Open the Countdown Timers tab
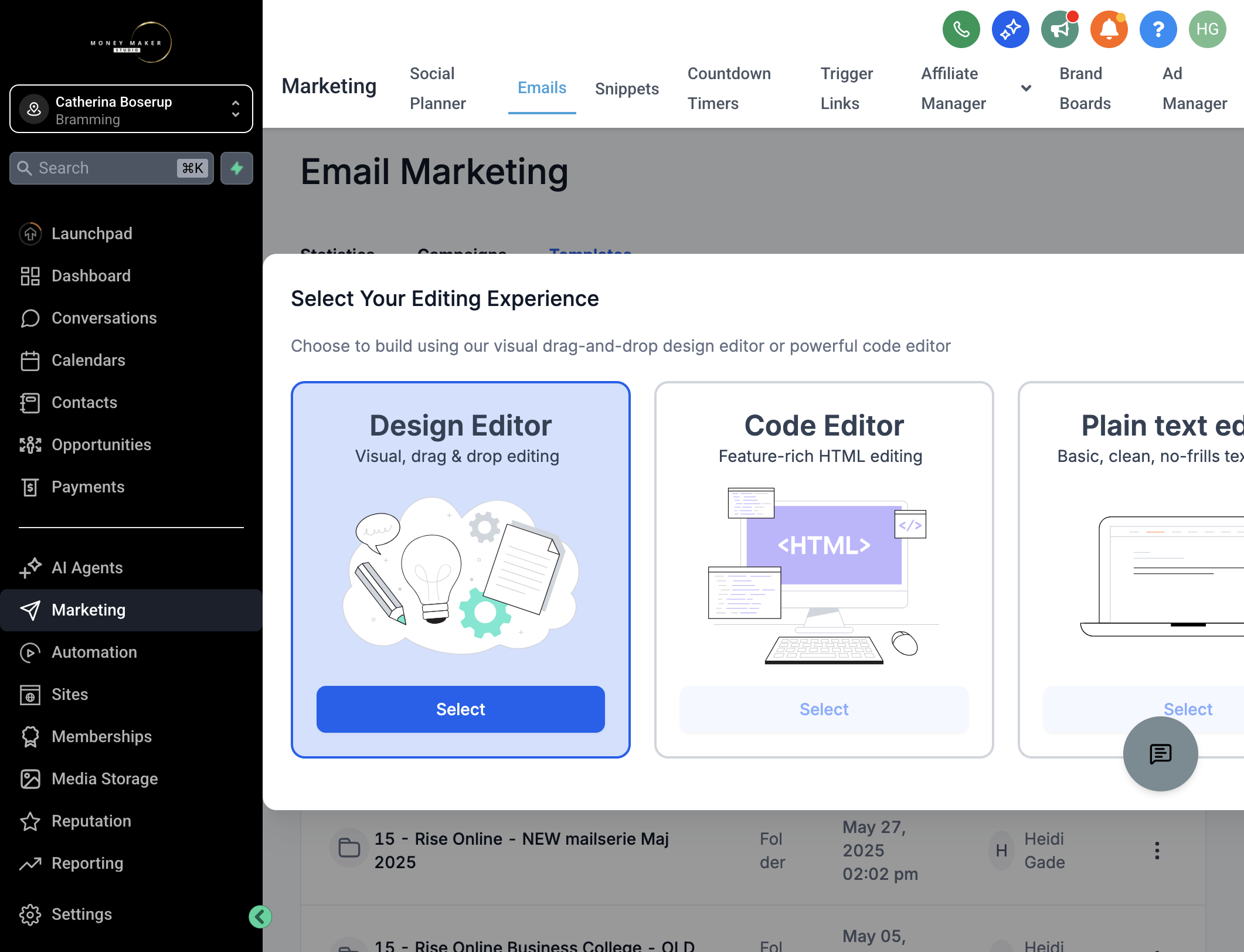 pos(729,88)
